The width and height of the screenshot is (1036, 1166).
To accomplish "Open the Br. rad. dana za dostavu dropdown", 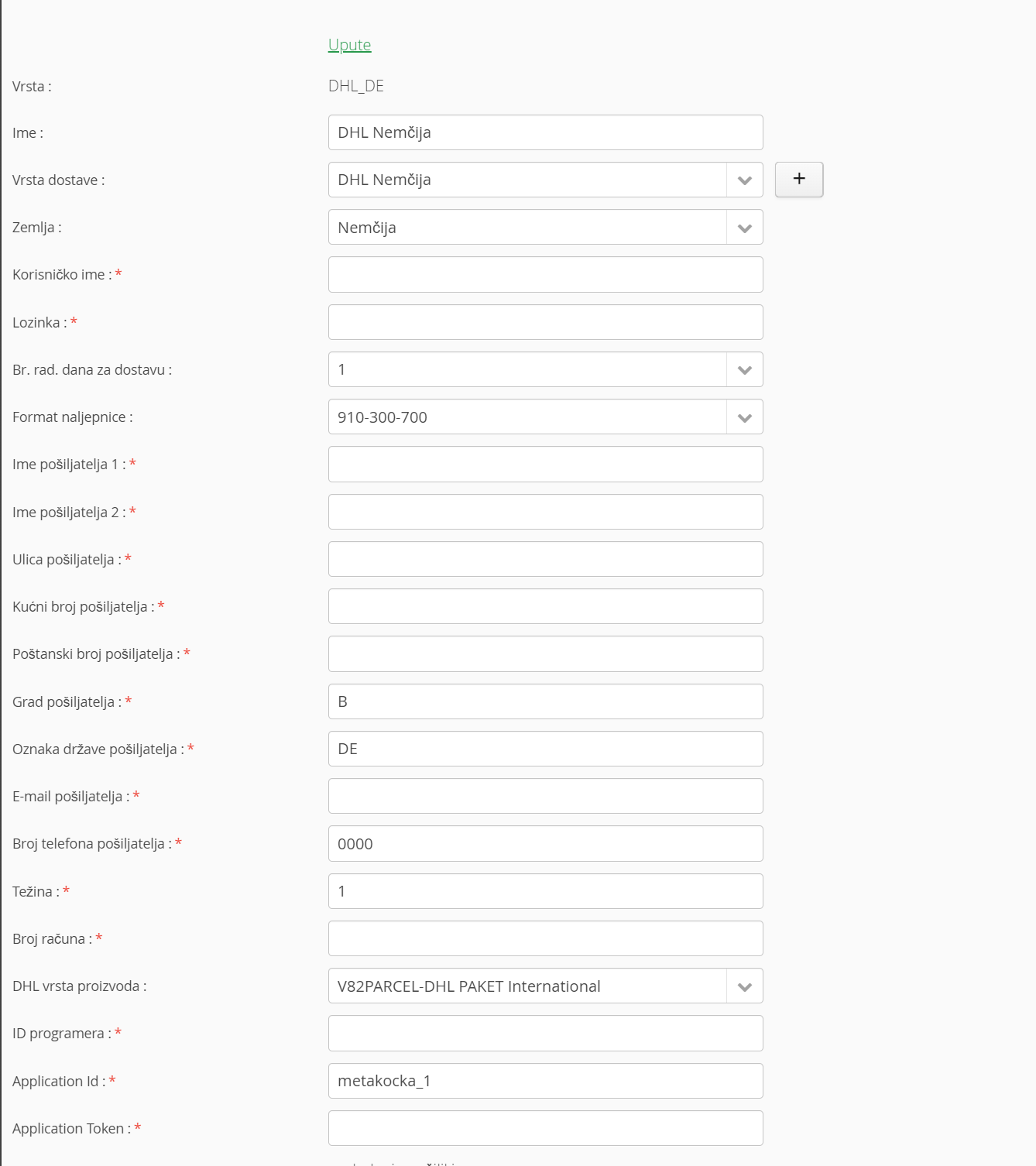I will coord(546,369).
